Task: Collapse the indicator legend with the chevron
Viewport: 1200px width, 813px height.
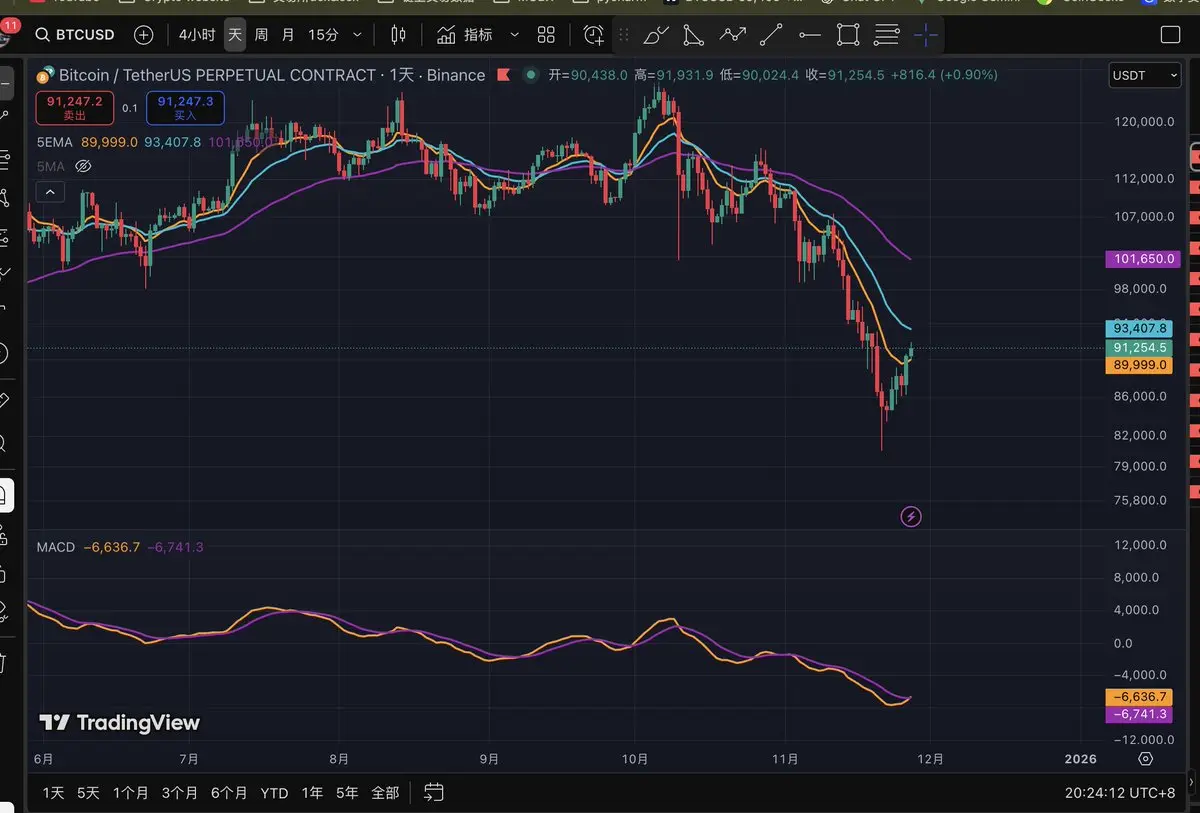Action: click(x=50, y=191)
